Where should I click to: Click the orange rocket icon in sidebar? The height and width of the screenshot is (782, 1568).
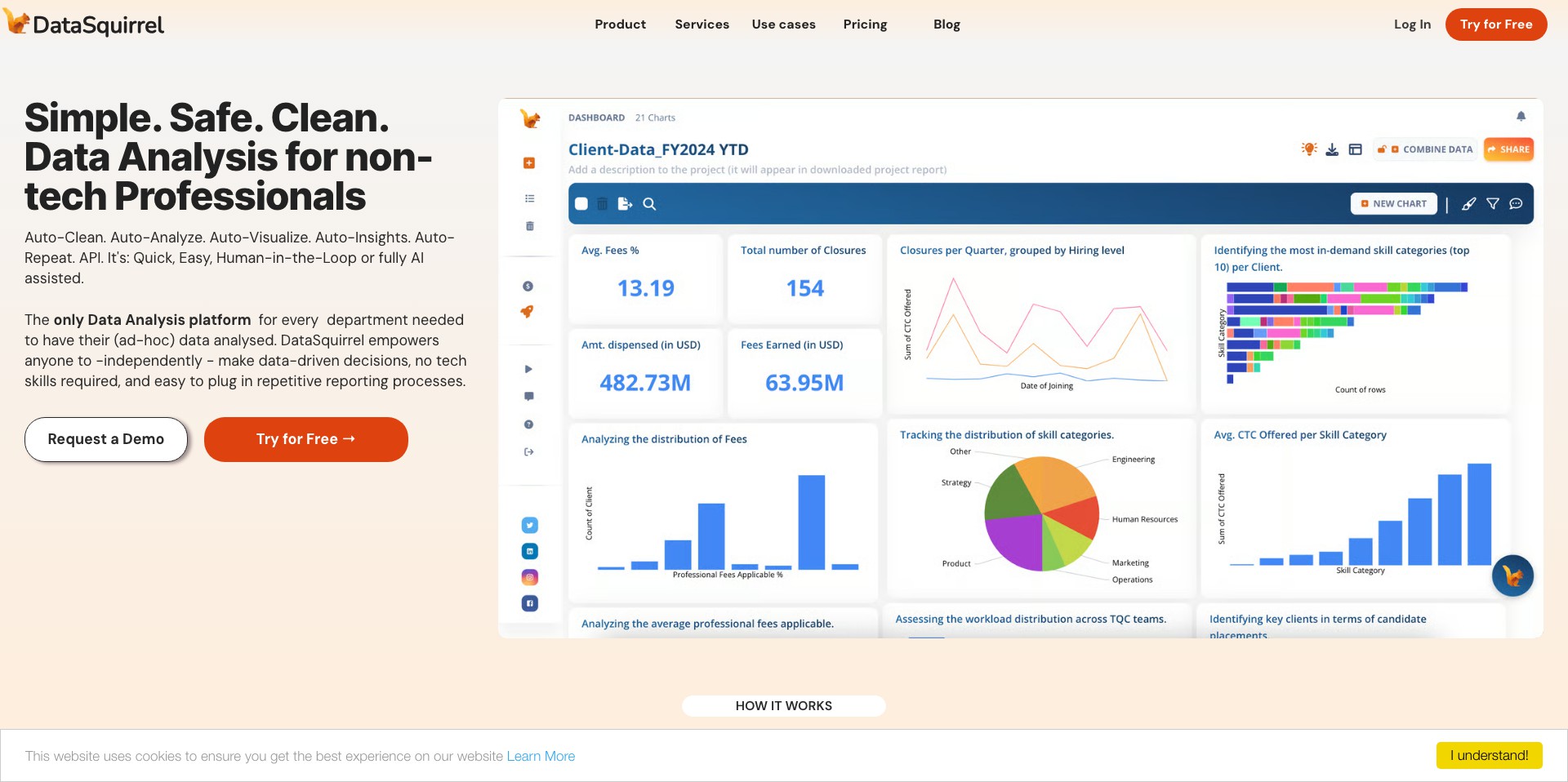point(528,312)
